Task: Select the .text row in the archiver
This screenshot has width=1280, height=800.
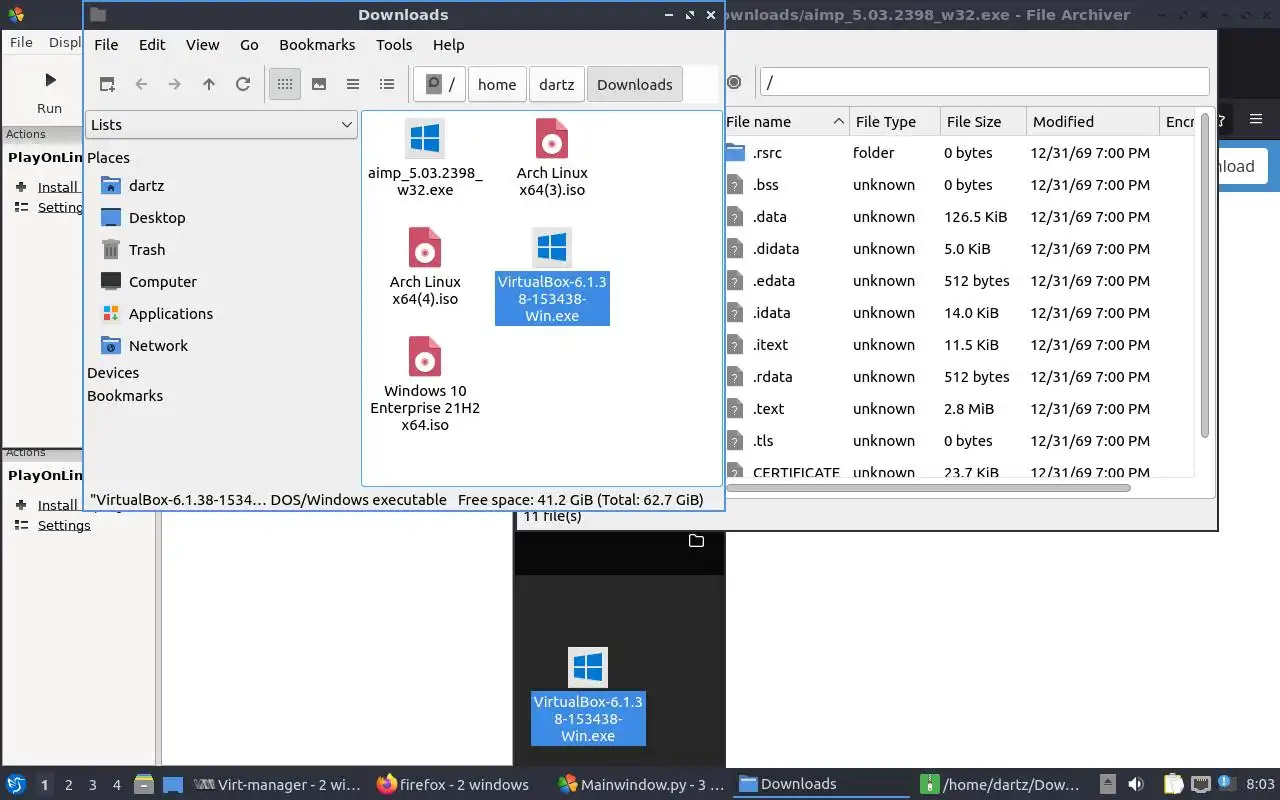Action: [960, 409]
